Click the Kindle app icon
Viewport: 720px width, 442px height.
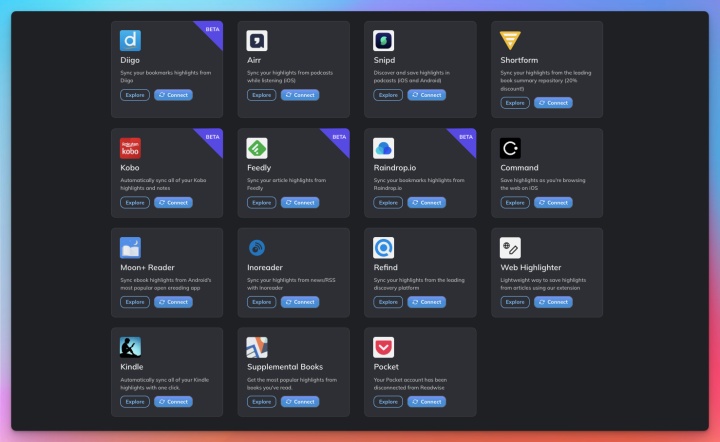(x=130, y=347)
